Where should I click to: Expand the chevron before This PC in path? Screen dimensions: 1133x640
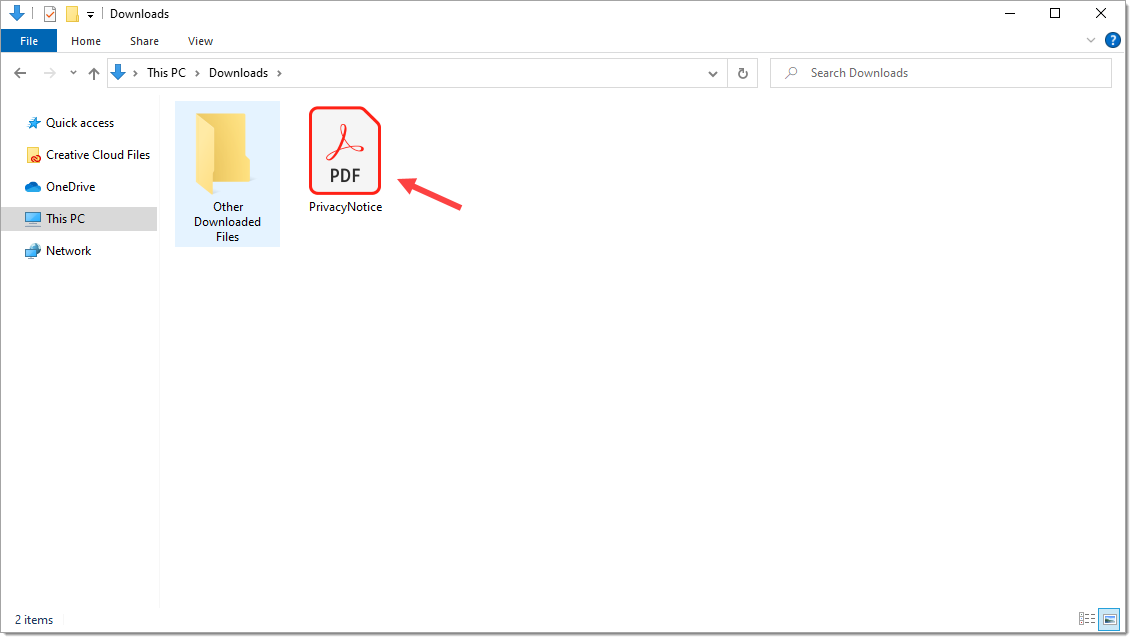click(135, 73)
